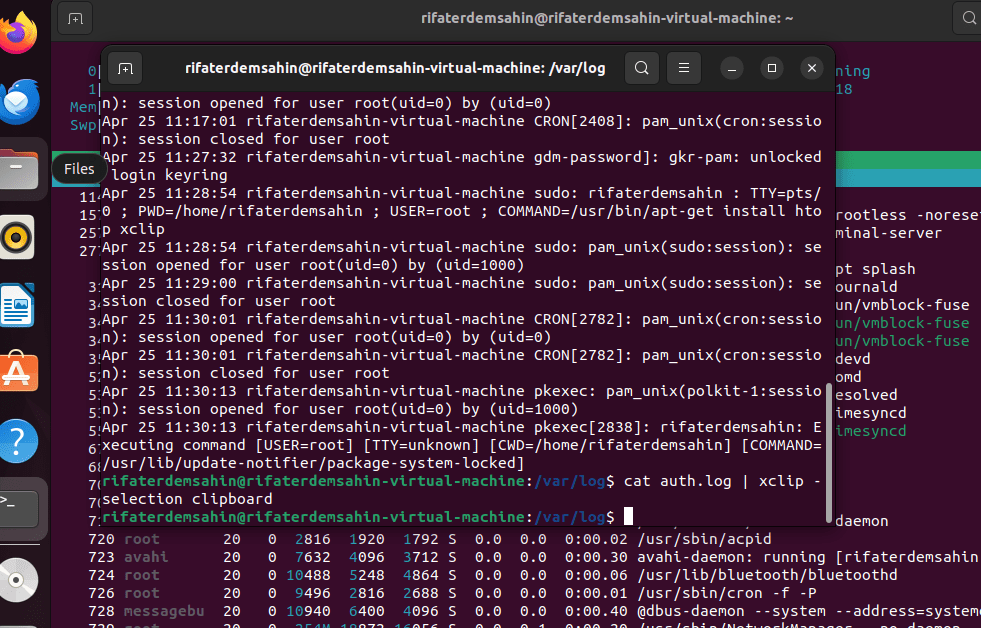Click search icon in /var/log terminal
The image size is (981, 628).
(642, 68)
